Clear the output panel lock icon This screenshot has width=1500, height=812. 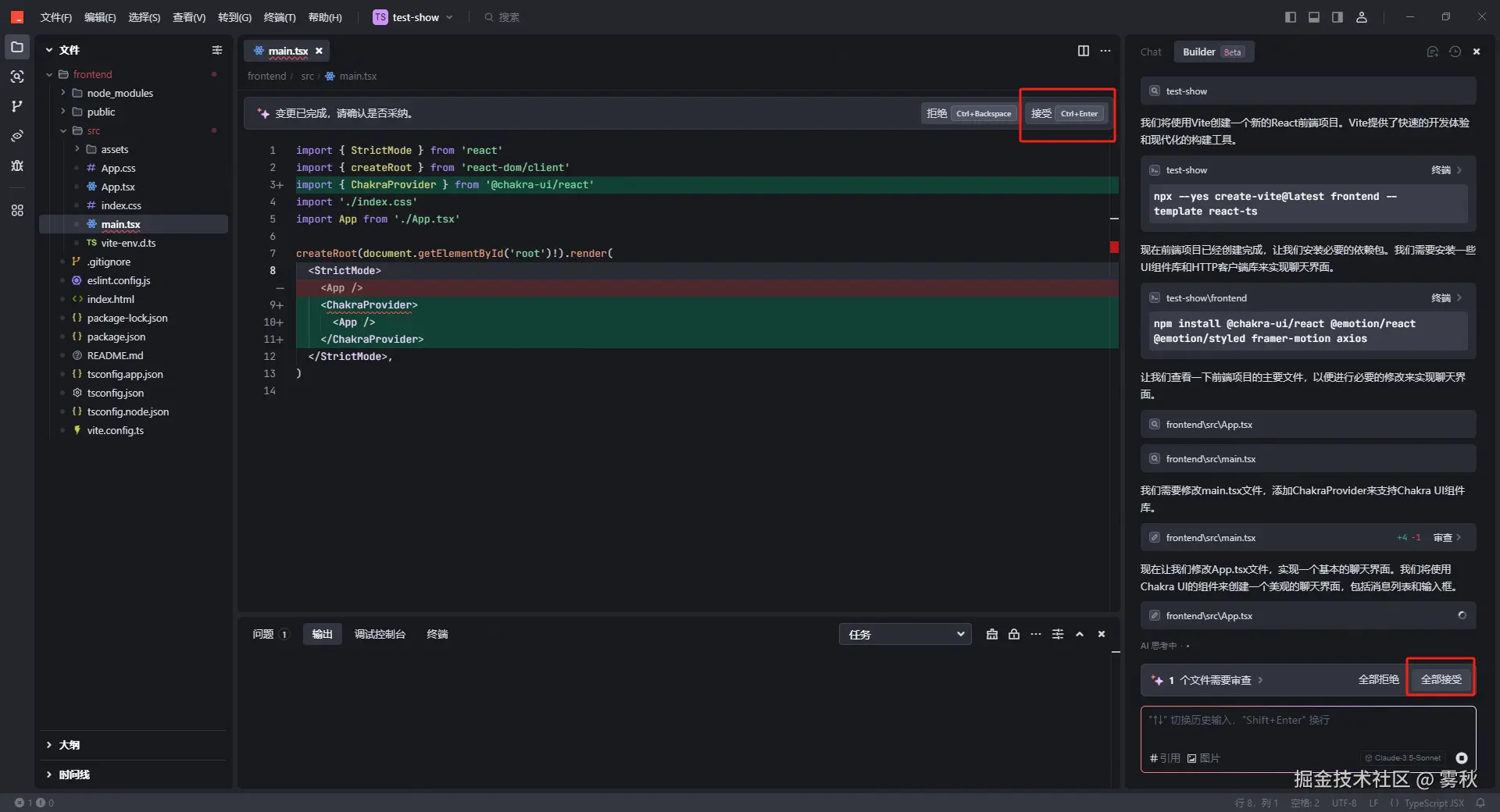pyautogui.click(x=1014, y=634)
